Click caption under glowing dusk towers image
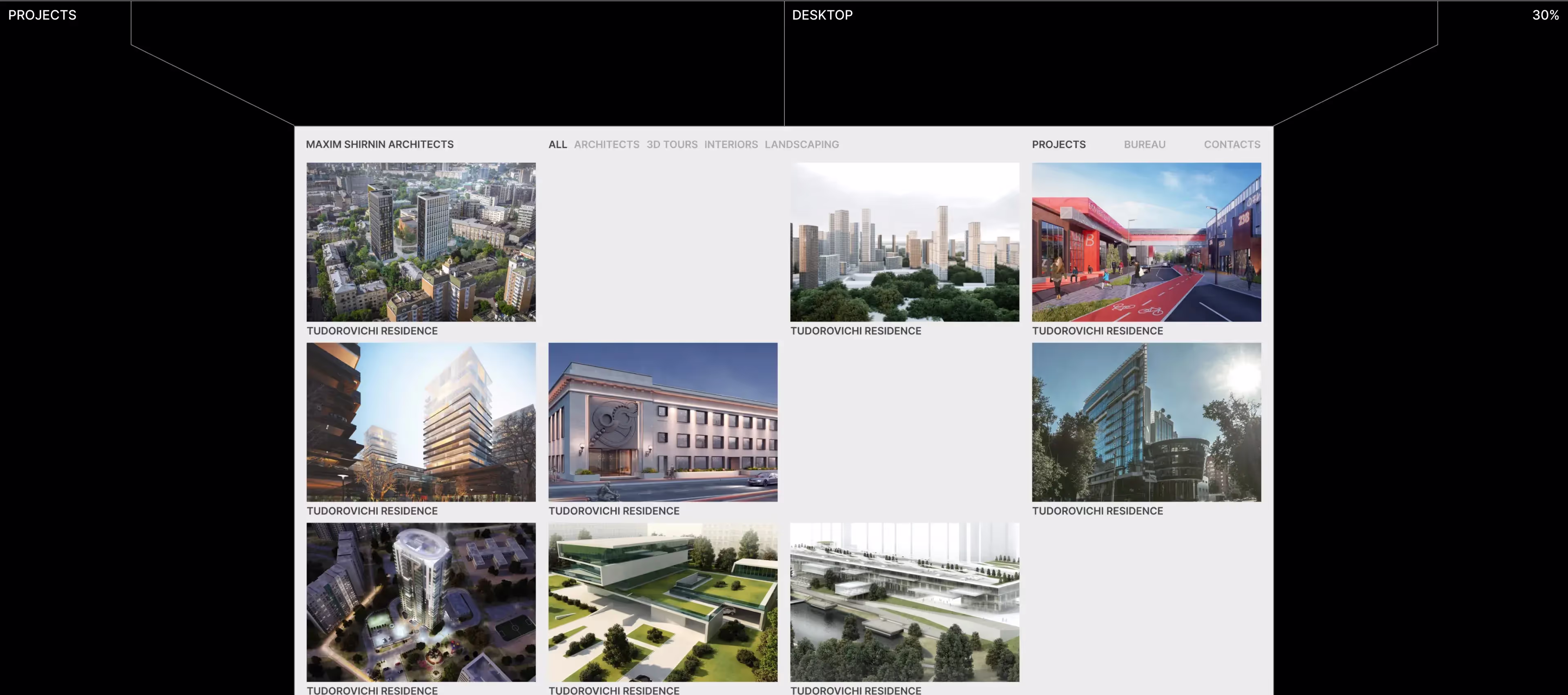The height and width of the screenshot is (695, 1568). [x=372, y=510]
